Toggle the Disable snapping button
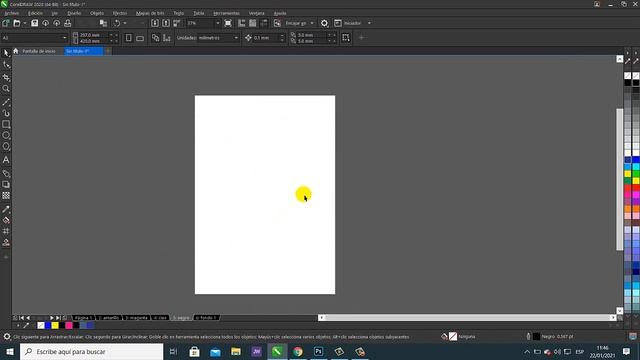640x360 pixels. tap(277, 23)
